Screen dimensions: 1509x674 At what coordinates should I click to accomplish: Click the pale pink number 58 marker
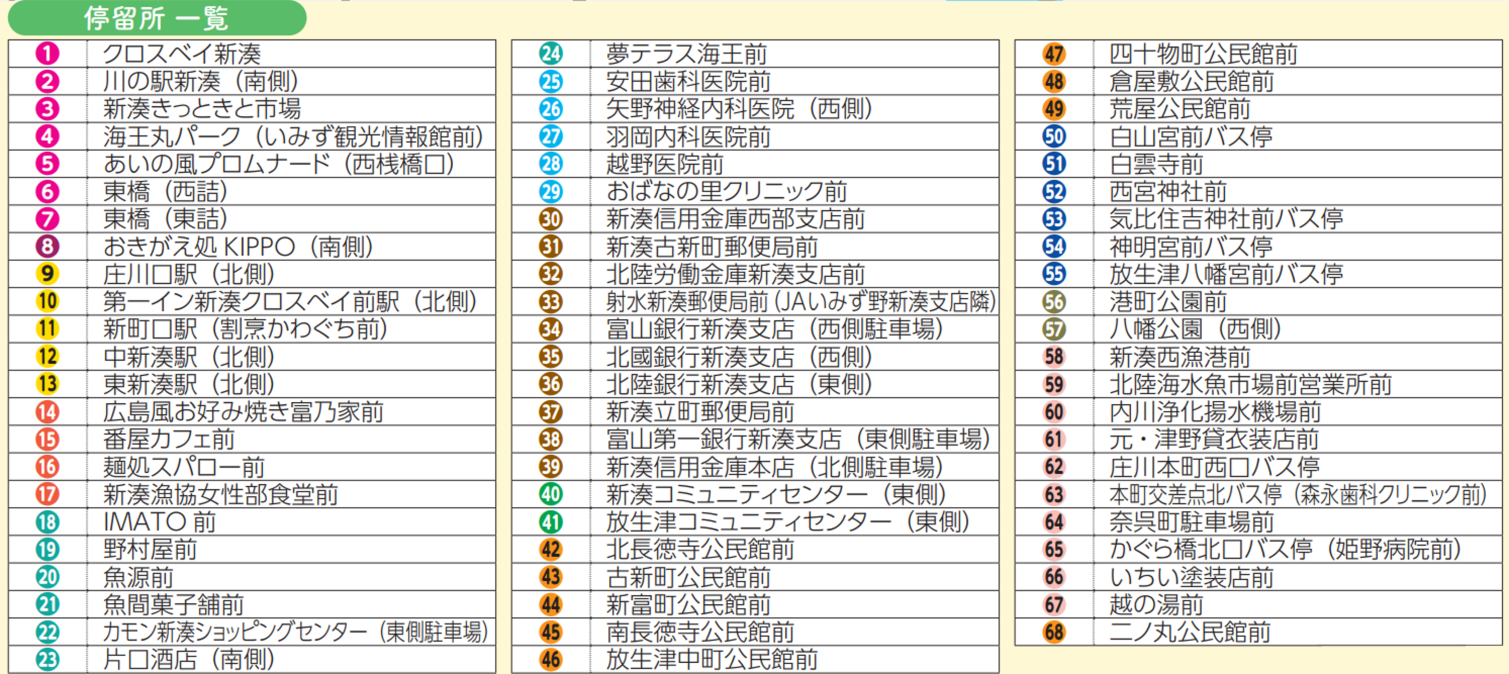(x=1054, y=357)
